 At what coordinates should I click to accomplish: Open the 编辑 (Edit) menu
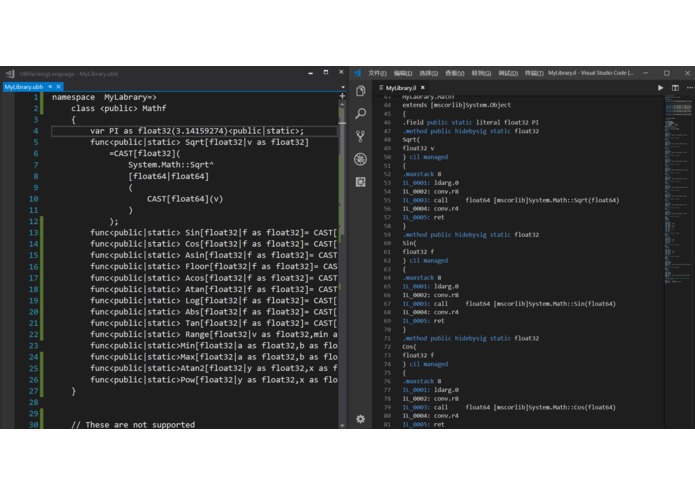[403, 73]
